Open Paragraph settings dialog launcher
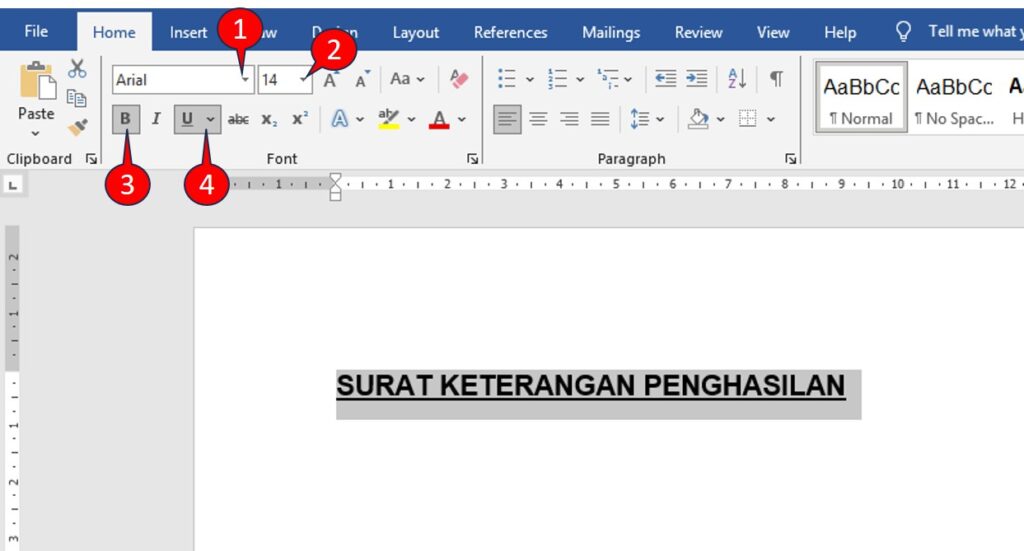The width and height of the screenshot is (1024, 551). click(790, 159)
